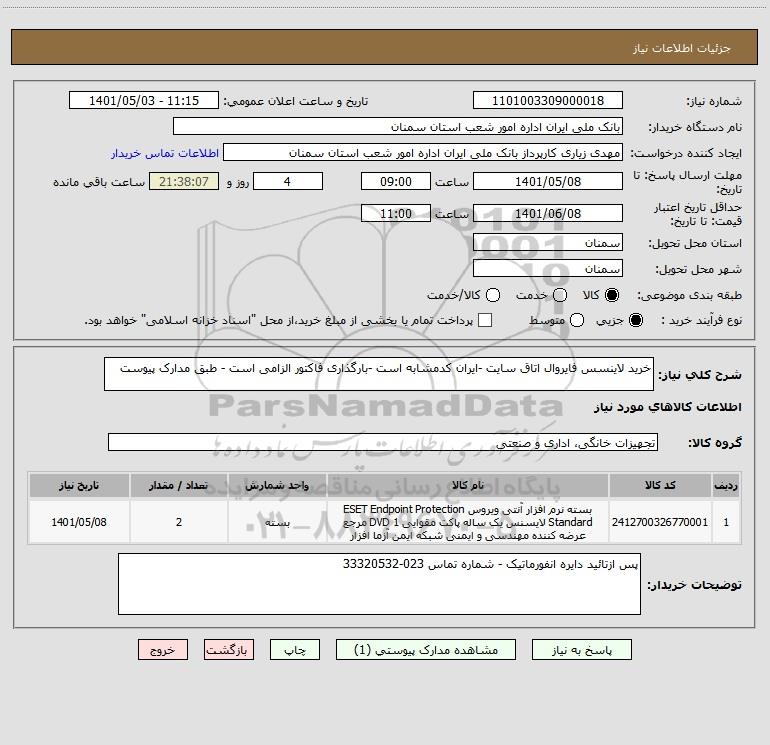Click the need number field 1101003309000018

548,101
